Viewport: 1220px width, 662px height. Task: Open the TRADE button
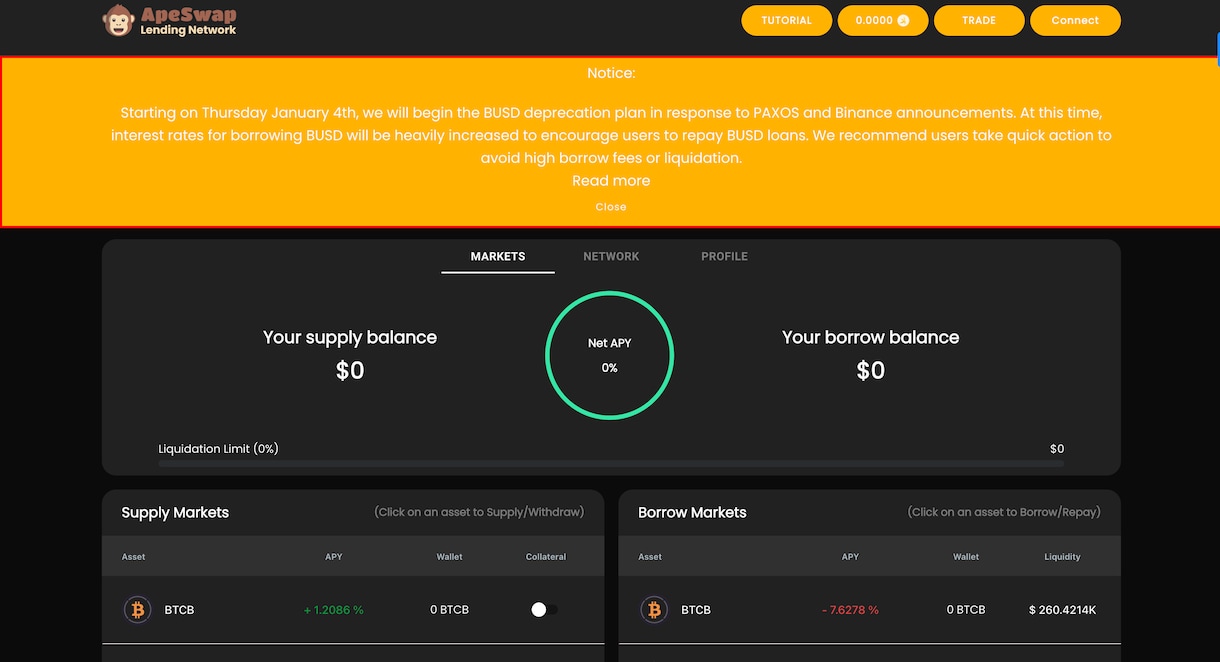pyautogui.click(x=979, y=20)
